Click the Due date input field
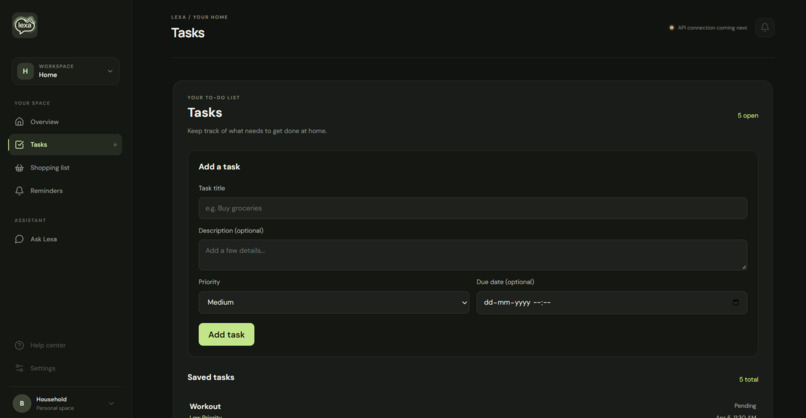Viewport: 806px width, 418px height. point(612,302)
